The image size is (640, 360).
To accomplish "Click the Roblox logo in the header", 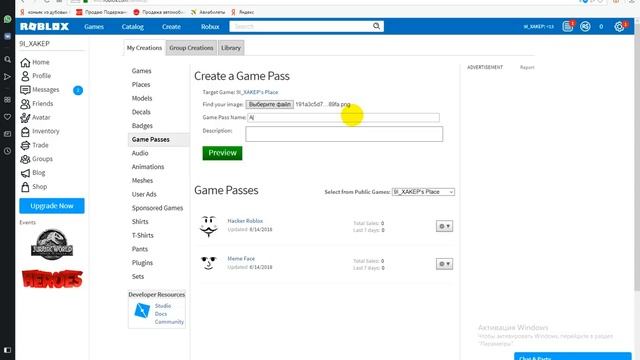I will pyautogui.click(x=44, y=27).
